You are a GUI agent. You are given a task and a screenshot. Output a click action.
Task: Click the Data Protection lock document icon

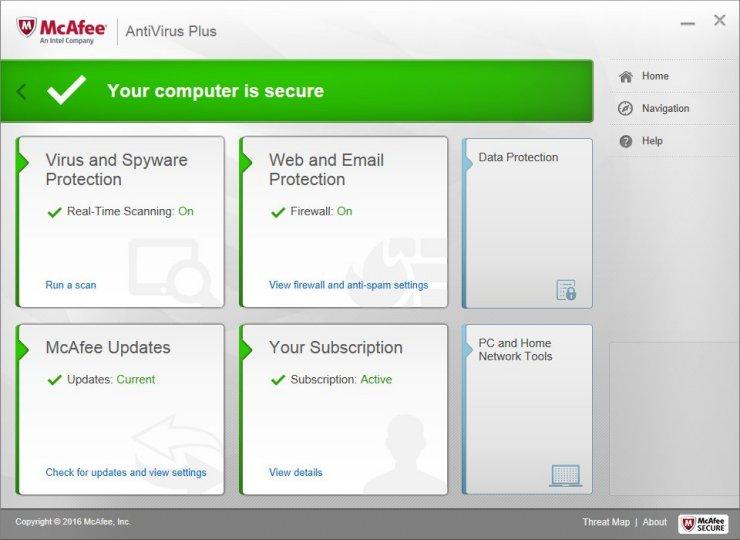(566, 290)
